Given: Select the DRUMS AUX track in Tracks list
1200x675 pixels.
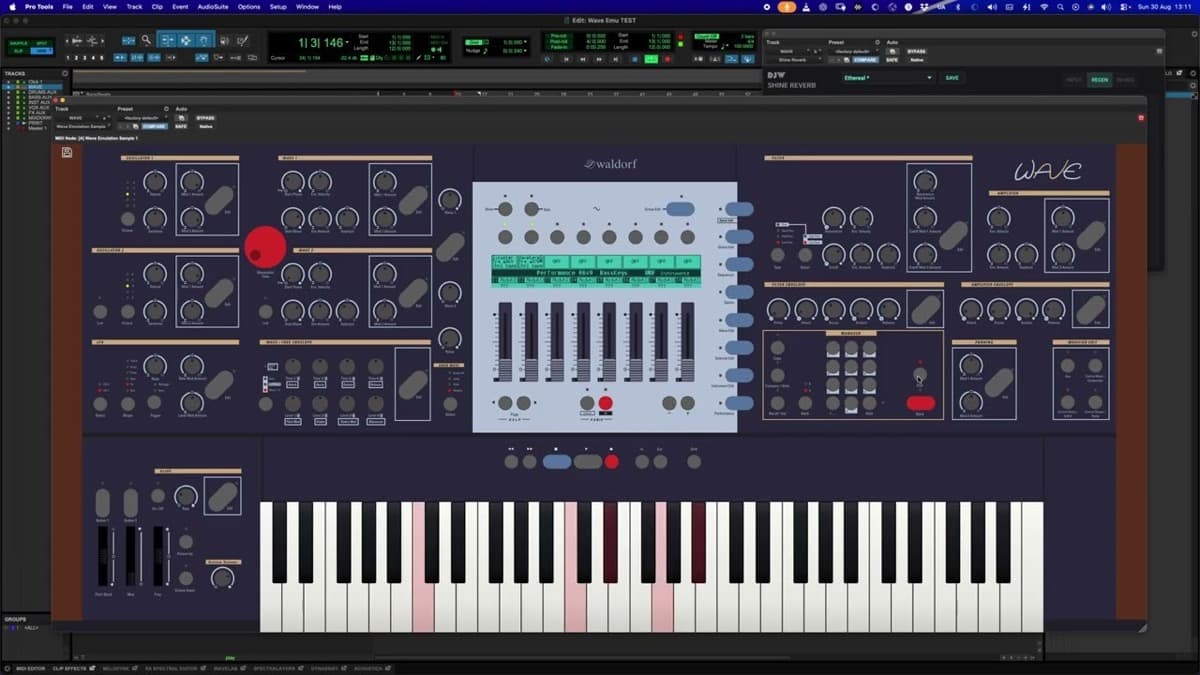Looking at the screenshot, I should pos(40,92).
